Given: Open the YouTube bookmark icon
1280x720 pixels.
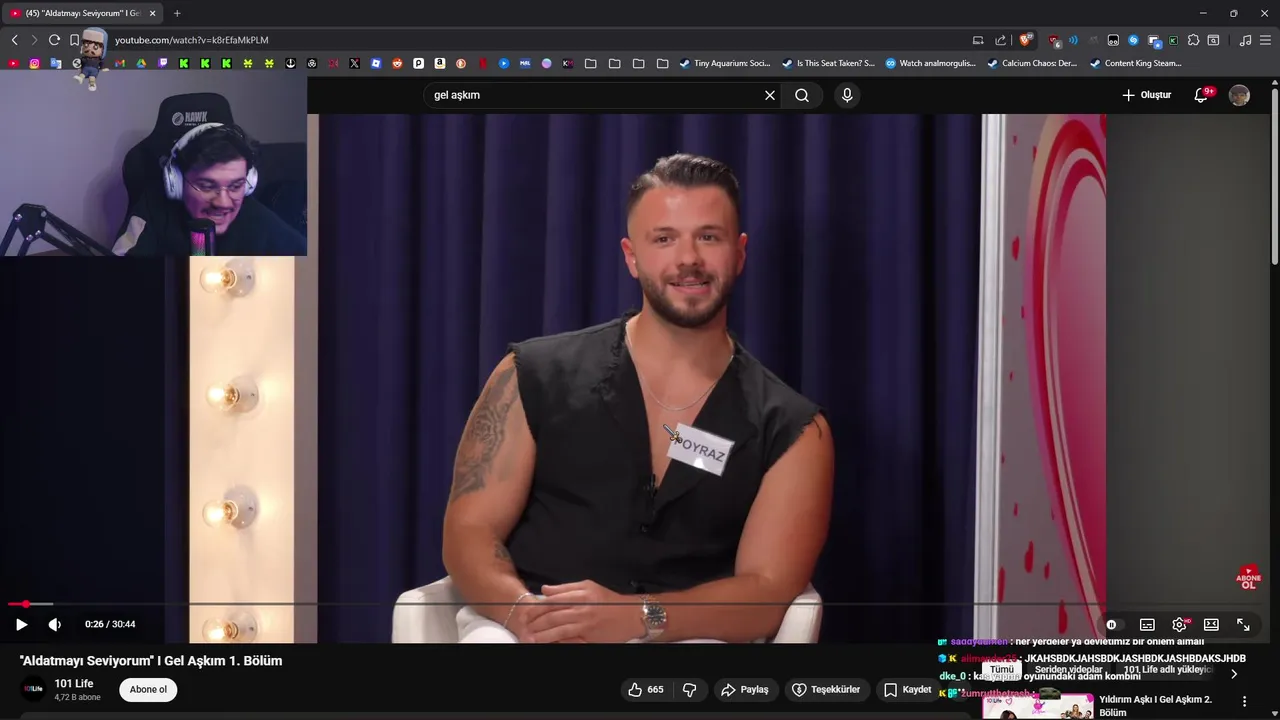Looking at the screenshot, I should (x=13, y=63).
